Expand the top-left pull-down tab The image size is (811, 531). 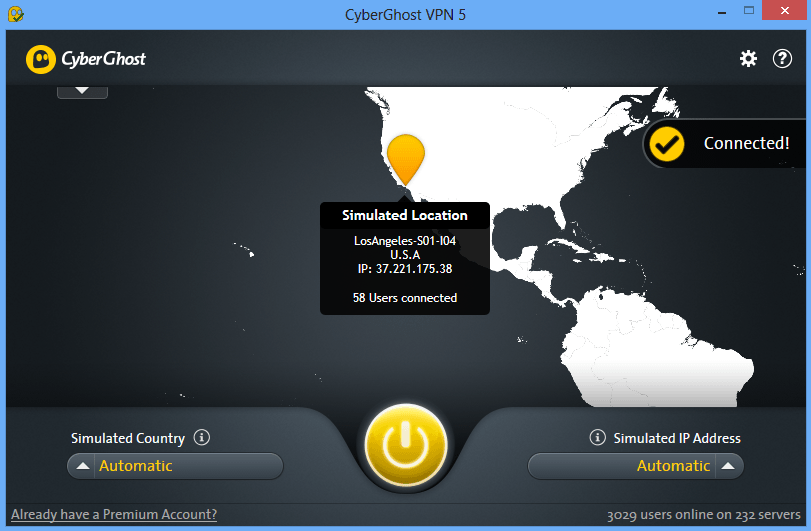coord(82,92)
